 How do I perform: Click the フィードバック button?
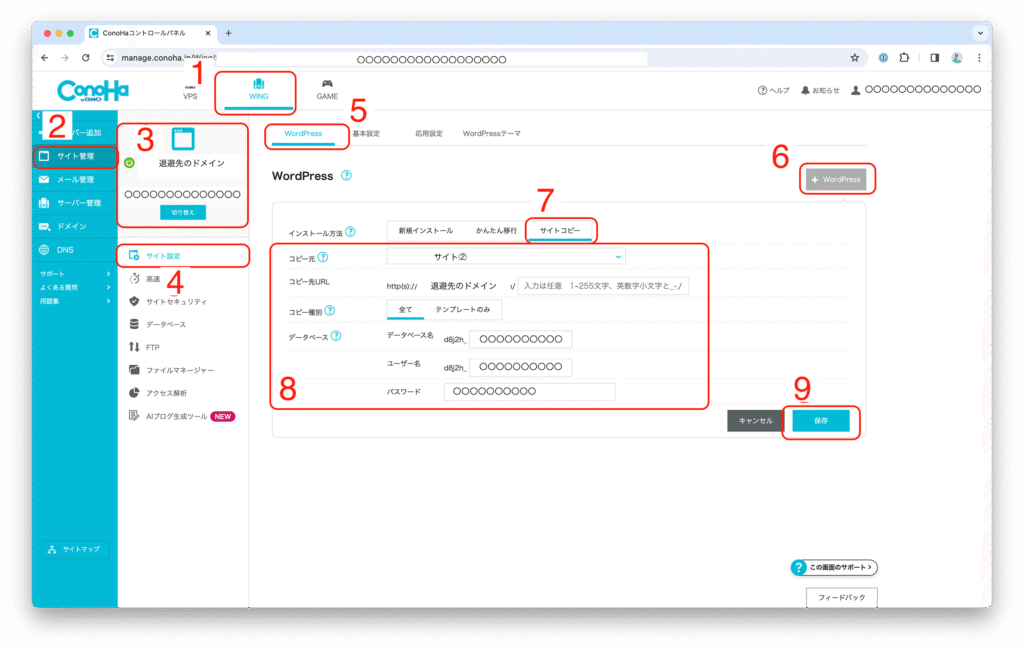(x=842, y=597)
